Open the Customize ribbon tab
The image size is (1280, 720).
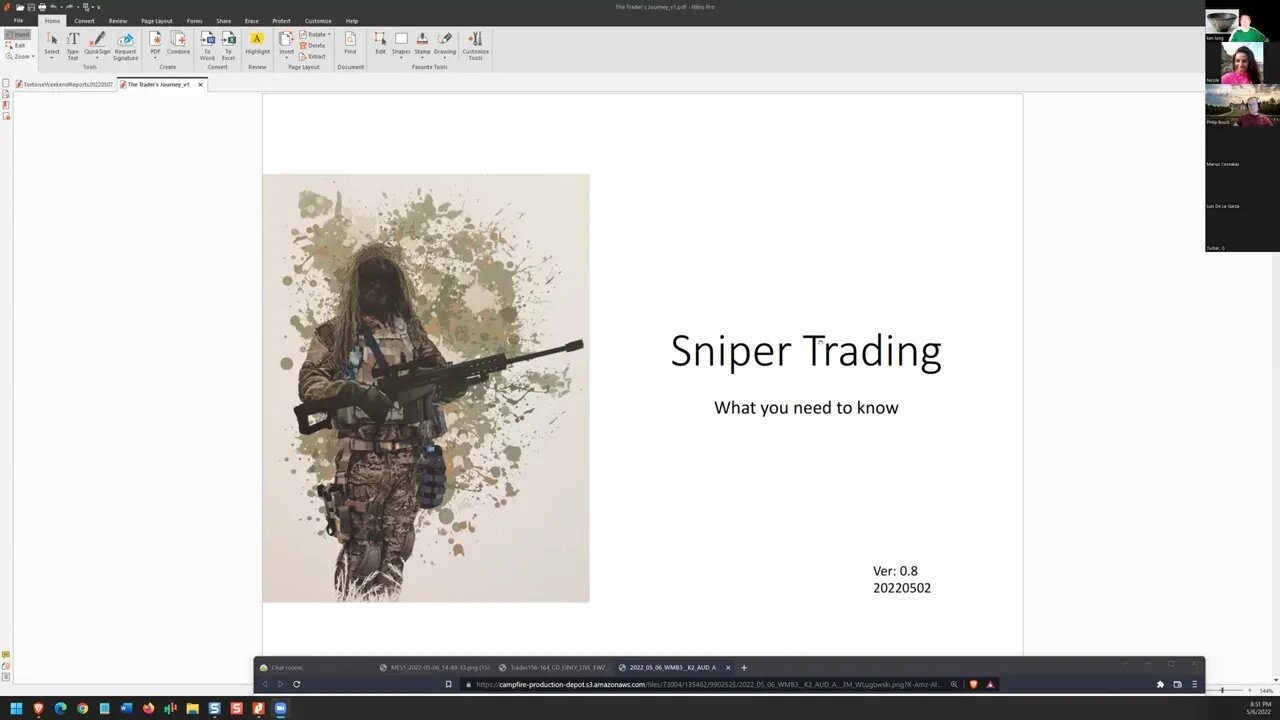pyautogui.click(x=318, y=20)
